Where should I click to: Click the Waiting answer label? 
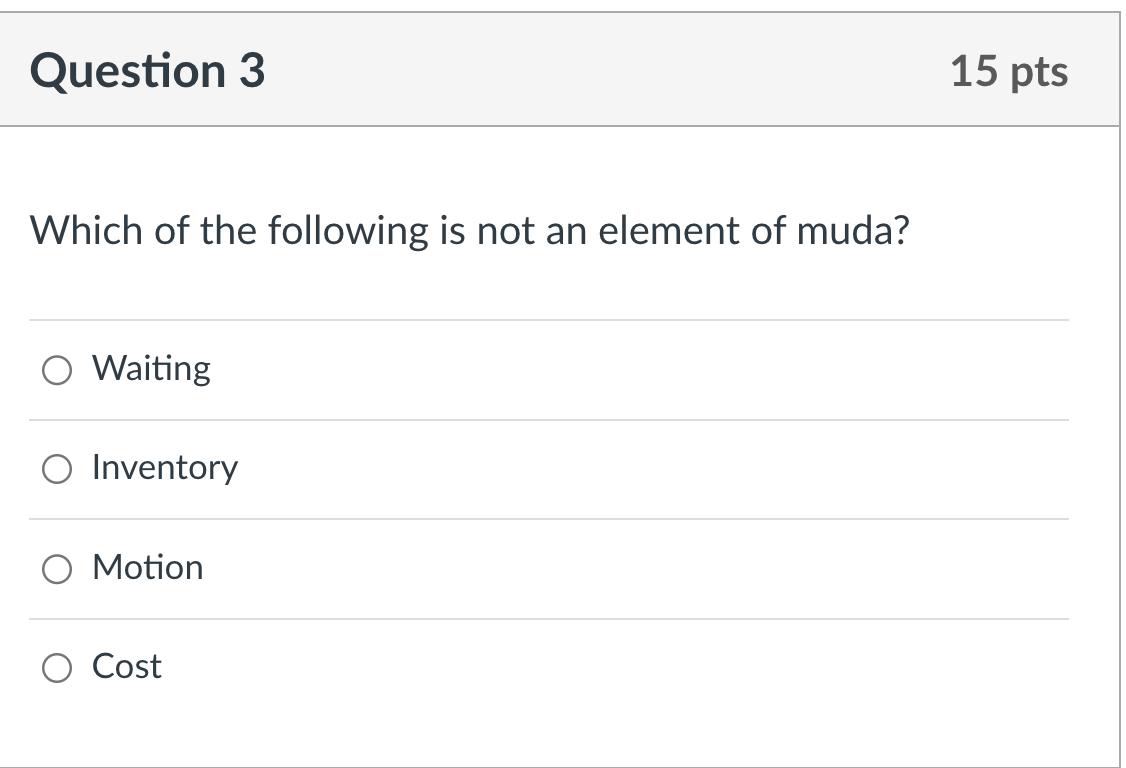(x=151, y=369)
